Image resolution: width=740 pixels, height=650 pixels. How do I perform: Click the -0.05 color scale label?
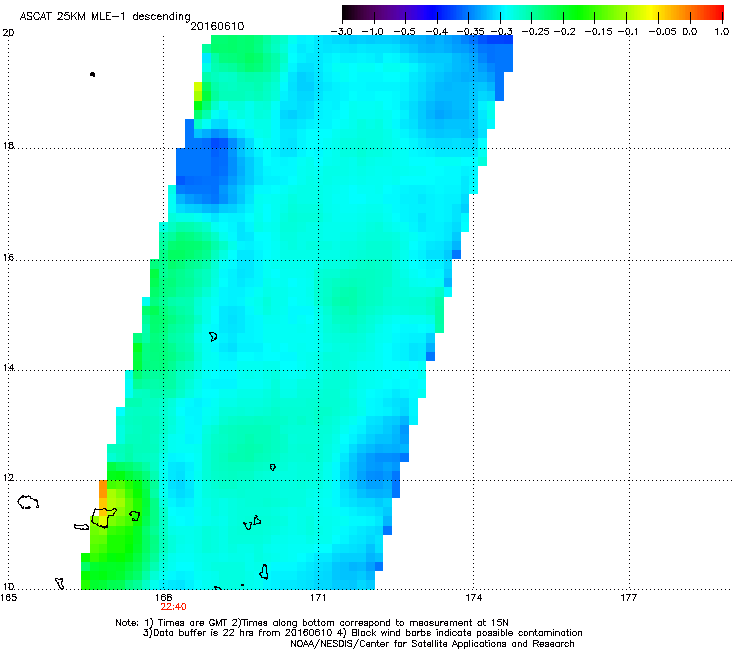pos(663,32)
